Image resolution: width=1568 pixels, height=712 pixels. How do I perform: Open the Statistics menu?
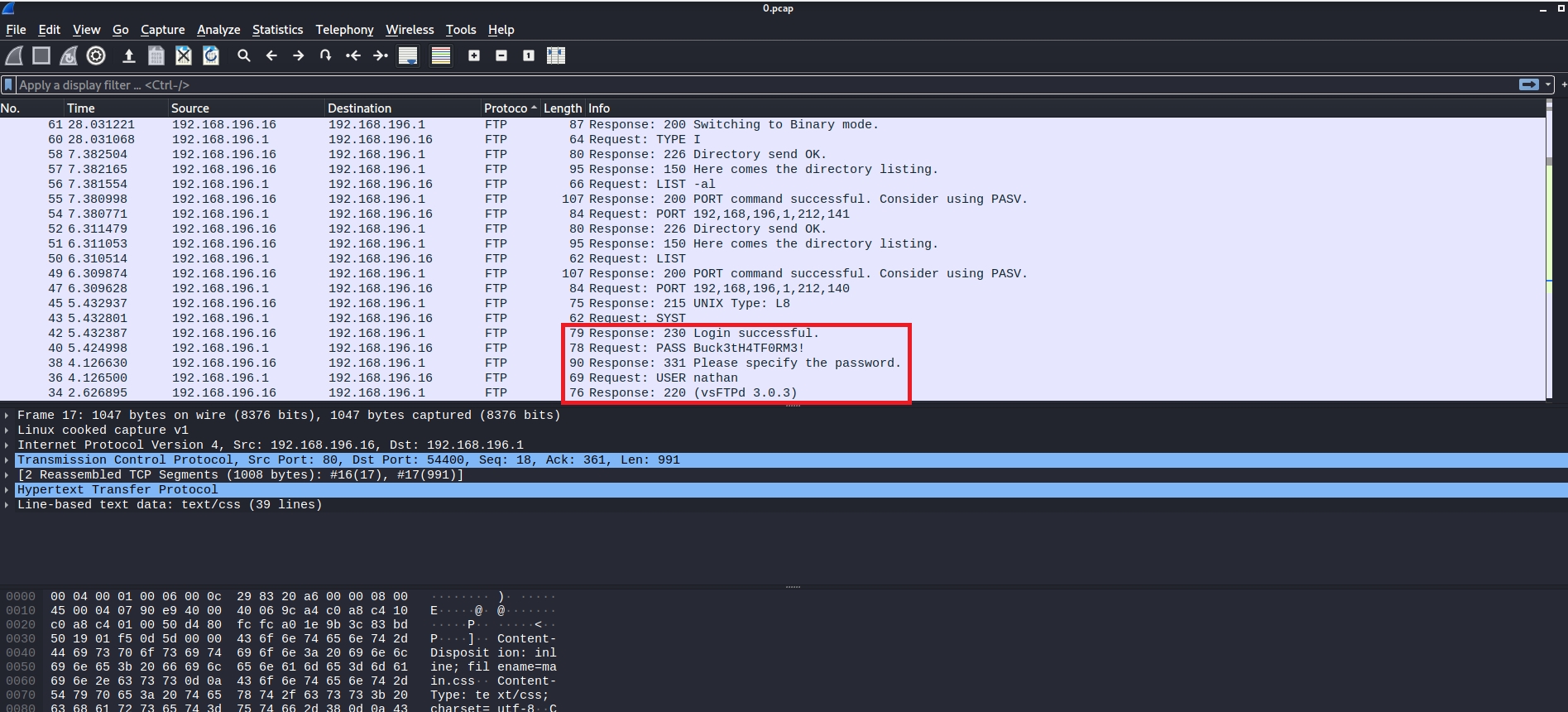click(x=277, y=30)
